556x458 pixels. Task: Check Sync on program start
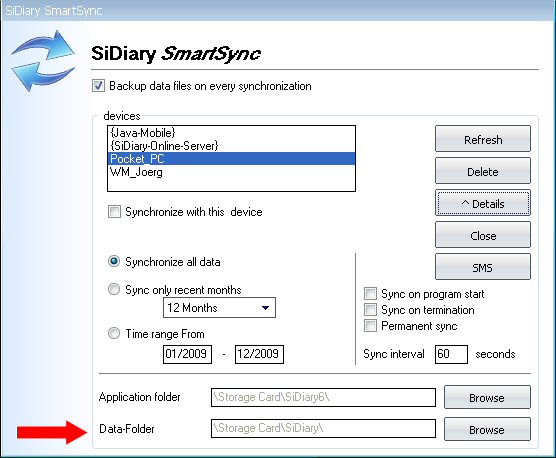pyautogui.click(x=370, y=294)
